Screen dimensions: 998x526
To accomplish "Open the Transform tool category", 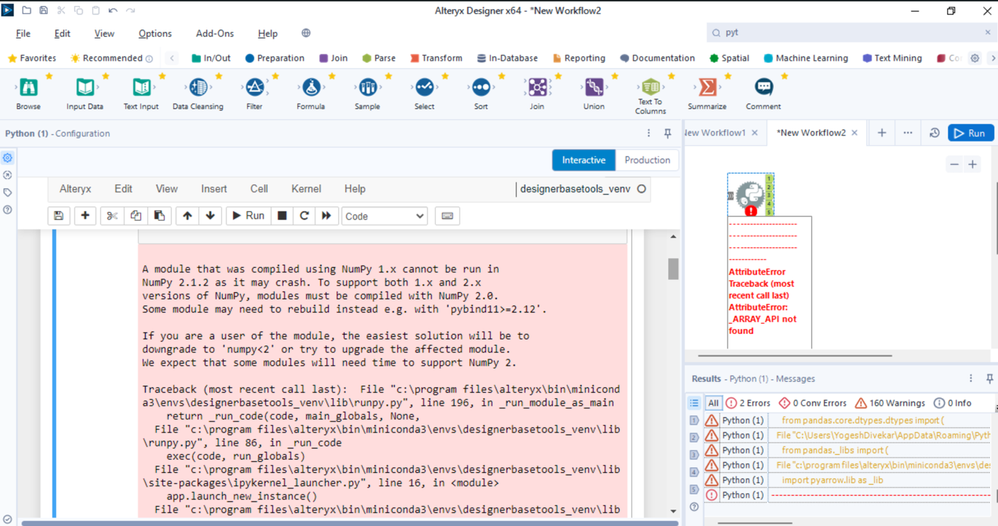I will tap(437, 58).
